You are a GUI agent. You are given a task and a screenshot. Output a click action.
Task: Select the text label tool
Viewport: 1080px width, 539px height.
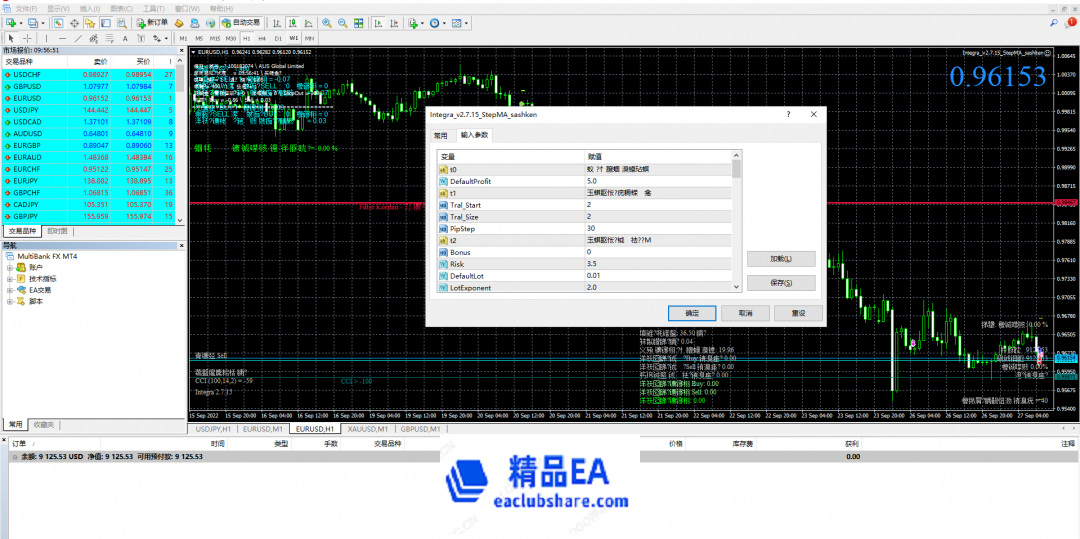[x=141, y=38]
